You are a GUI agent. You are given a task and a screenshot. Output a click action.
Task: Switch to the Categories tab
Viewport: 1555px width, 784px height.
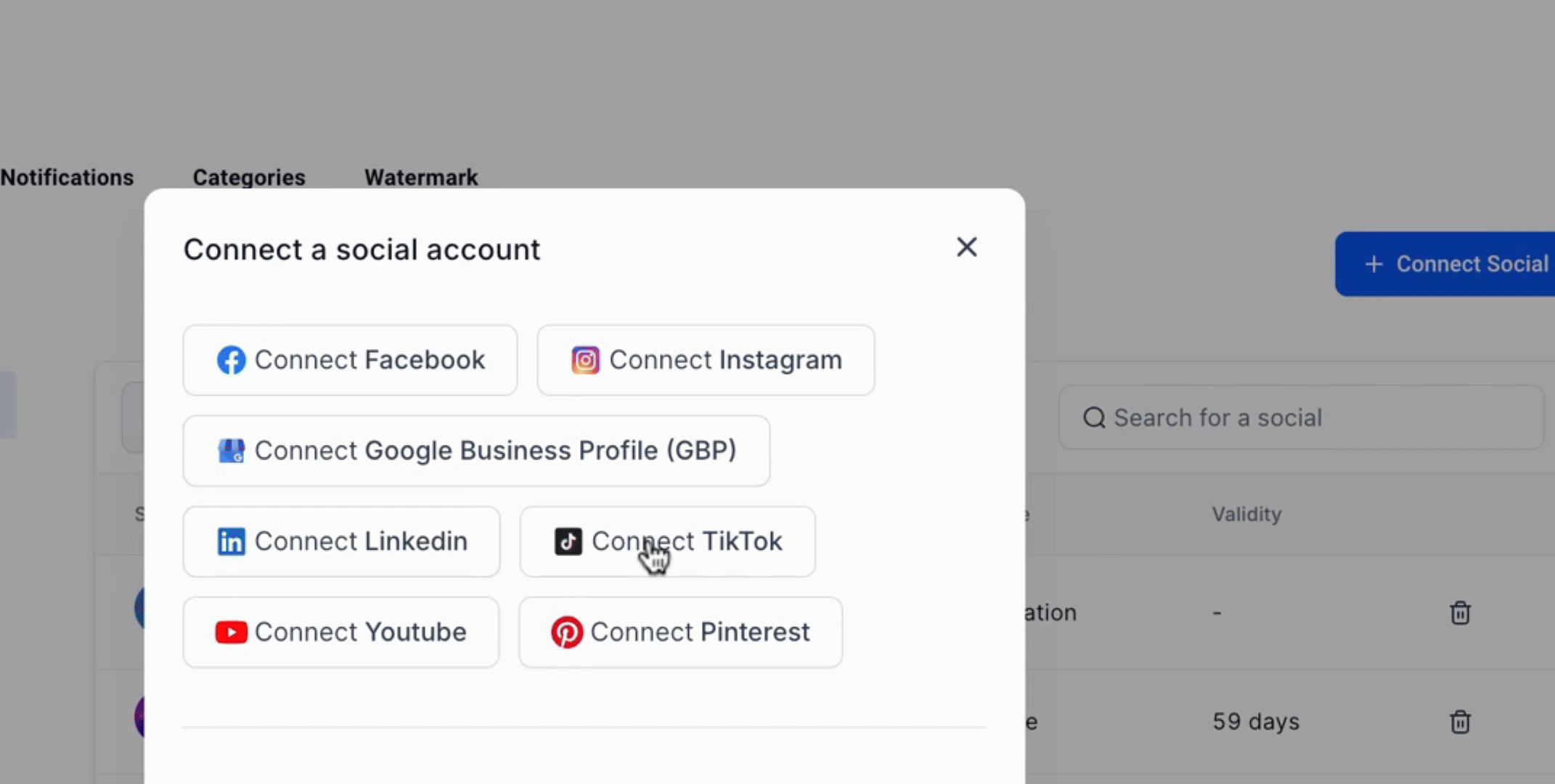click(x=249, y=178)
